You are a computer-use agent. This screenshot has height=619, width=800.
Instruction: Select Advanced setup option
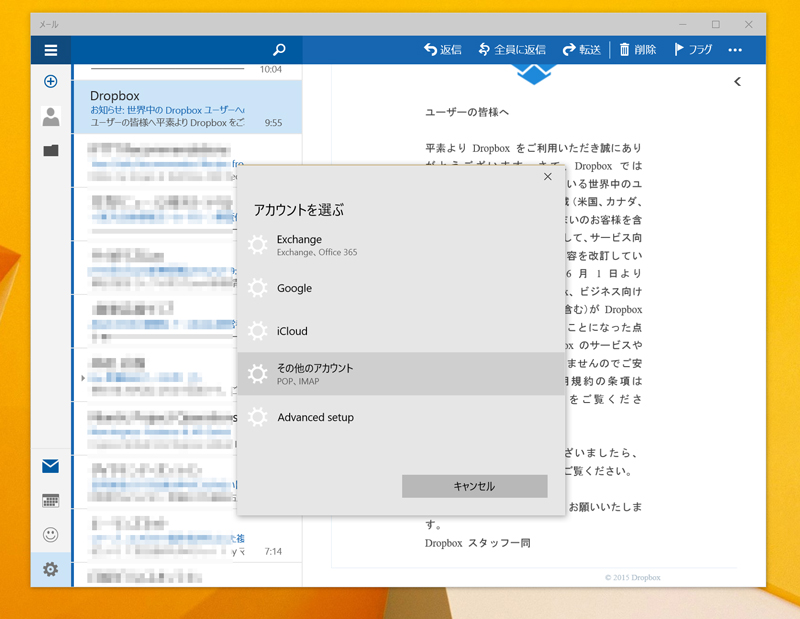click(x=401, y=417)
